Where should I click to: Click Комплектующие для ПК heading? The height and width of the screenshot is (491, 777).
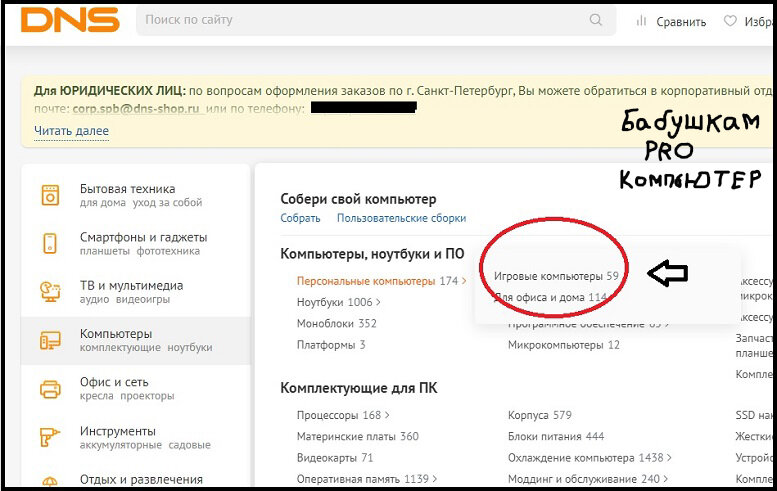tap(359, 388)
